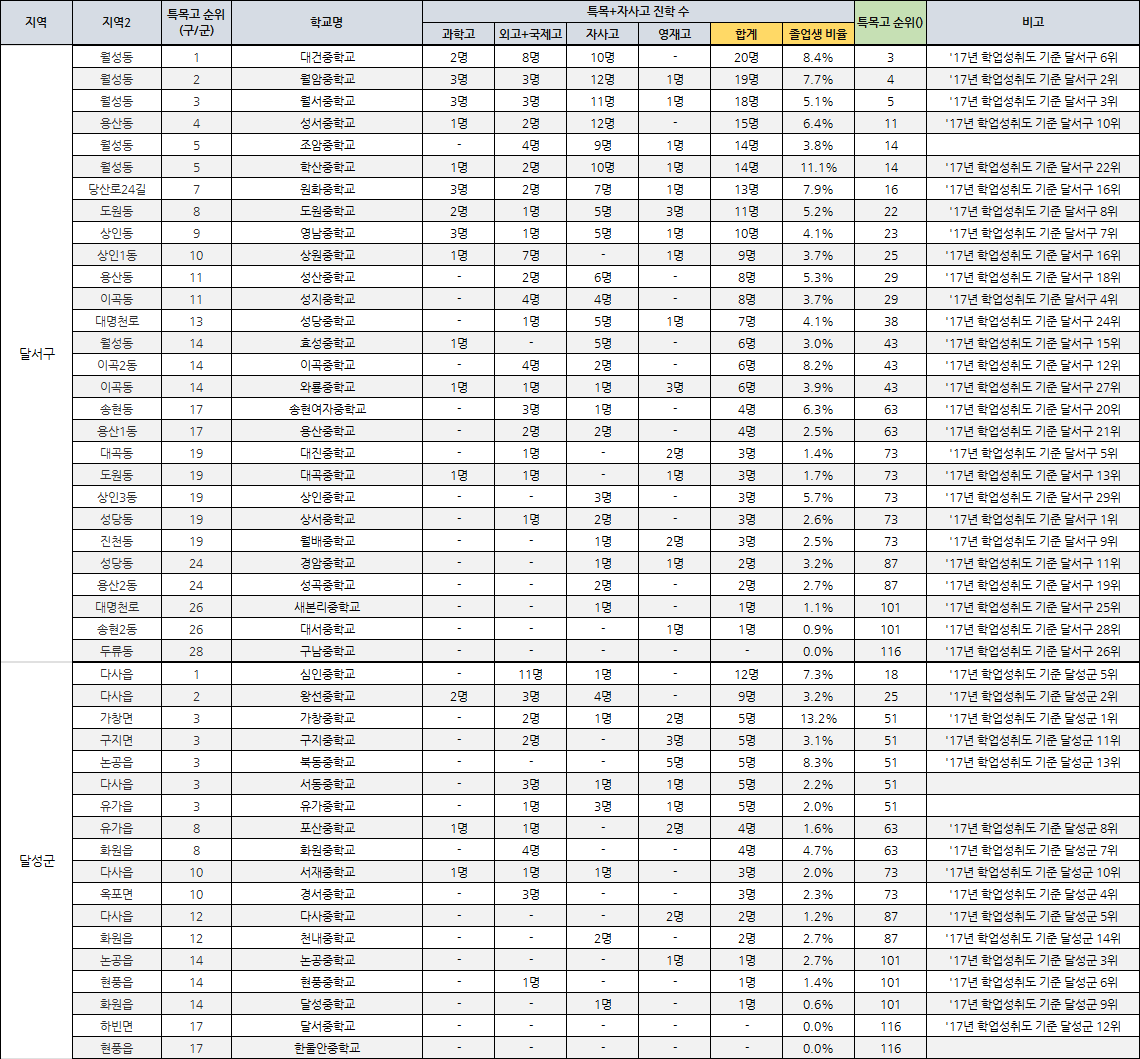The image size is (1140, 1059).
Task: Click the 송현여자중학교 cell
Action: 326,409
